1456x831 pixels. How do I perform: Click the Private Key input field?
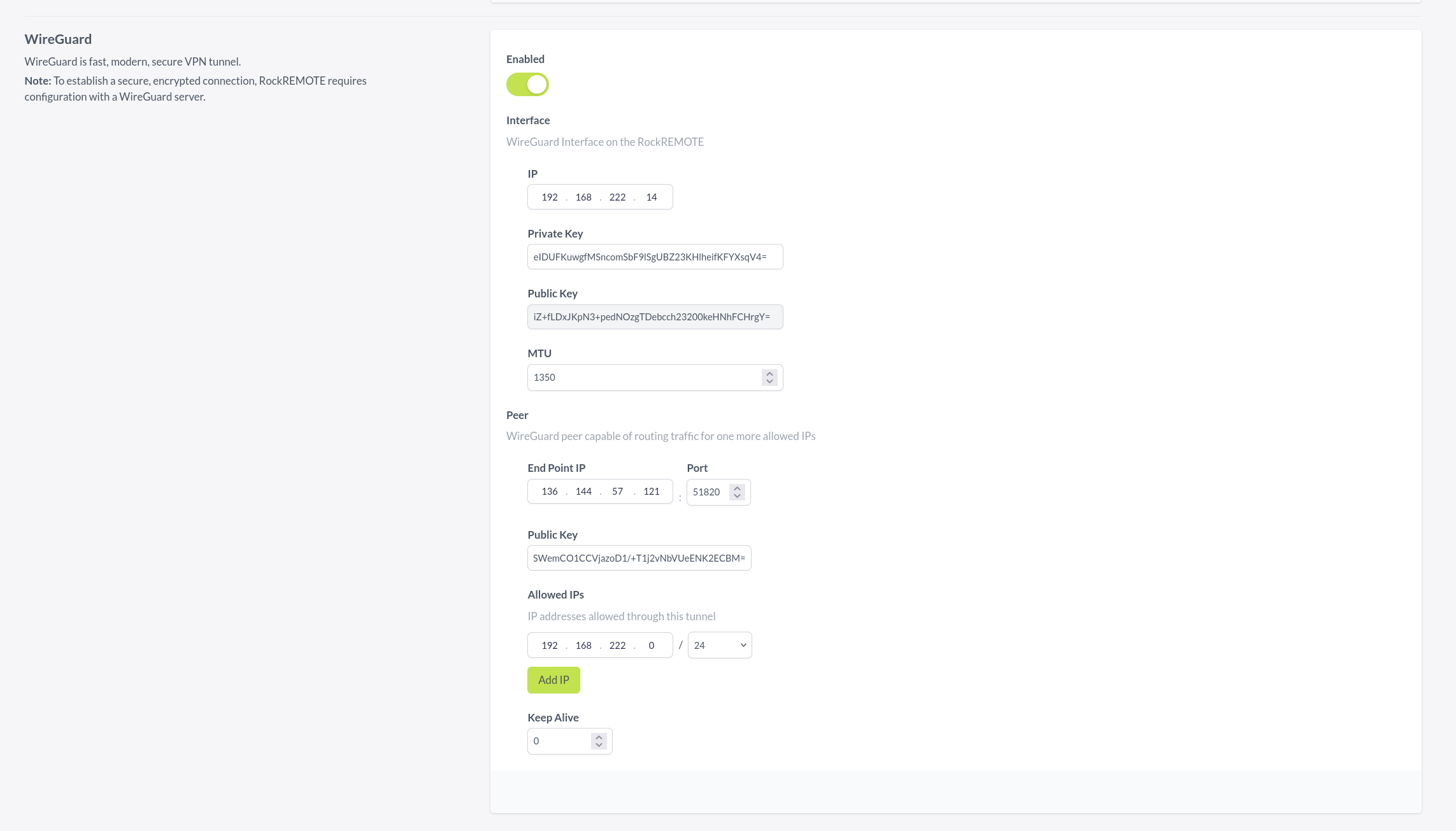point(655,257)
